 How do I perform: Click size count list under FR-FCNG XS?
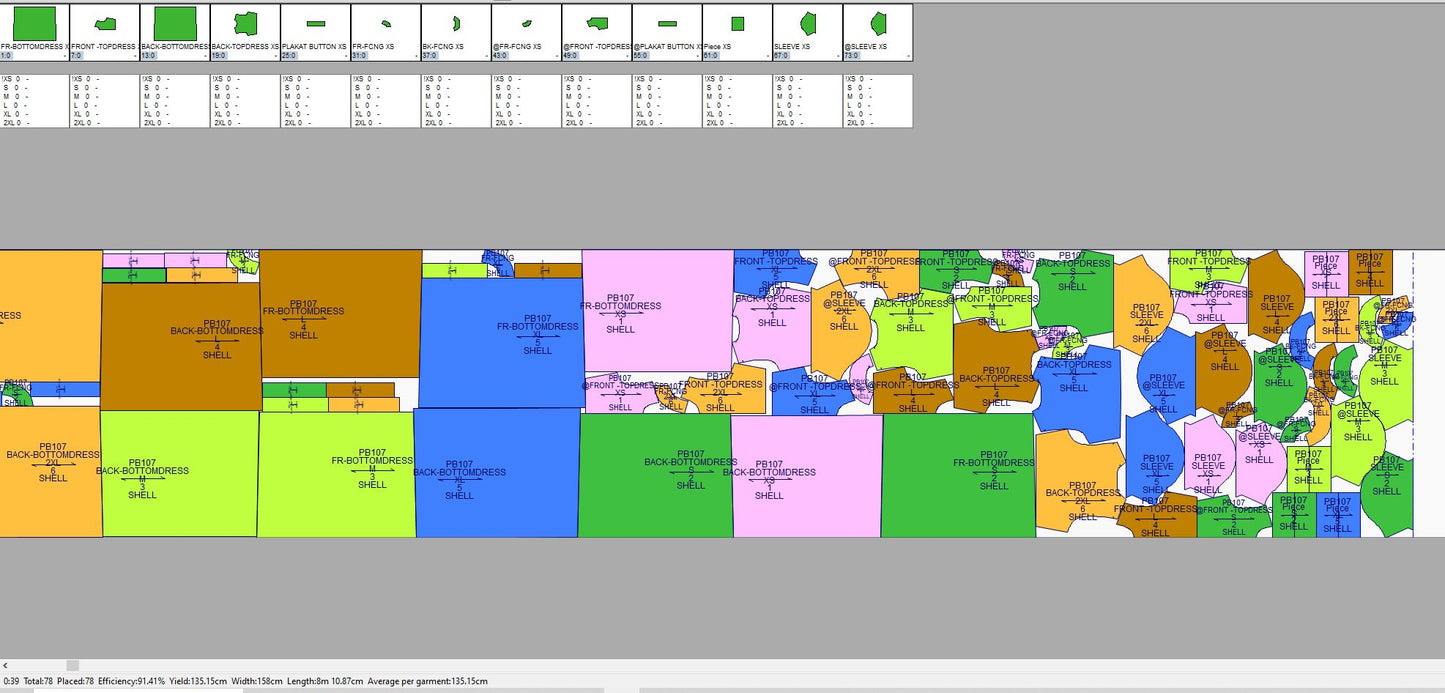[x=386, y=100]
